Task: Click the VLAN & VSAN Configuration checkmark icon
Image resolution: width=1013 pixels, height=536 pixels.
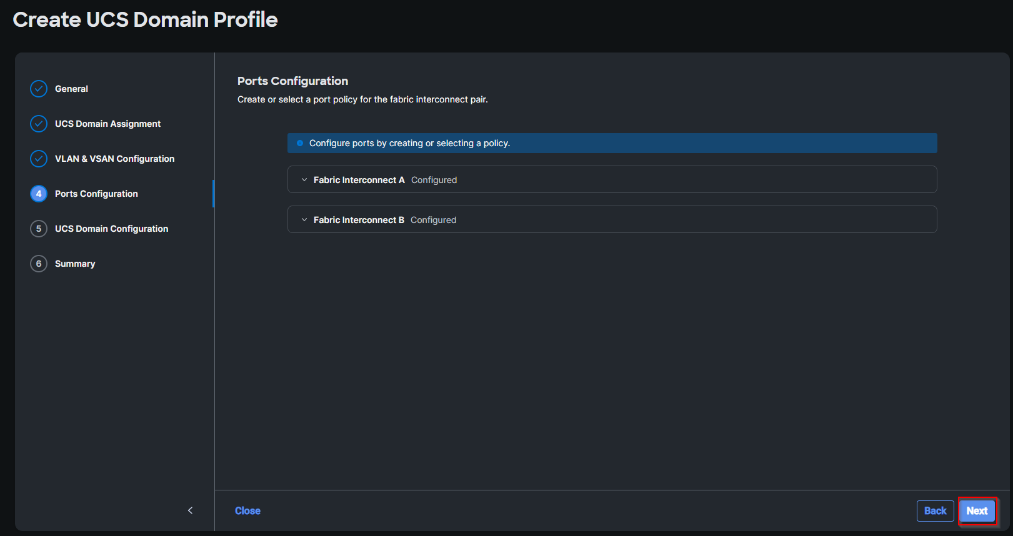Action: tap(39, 159)
